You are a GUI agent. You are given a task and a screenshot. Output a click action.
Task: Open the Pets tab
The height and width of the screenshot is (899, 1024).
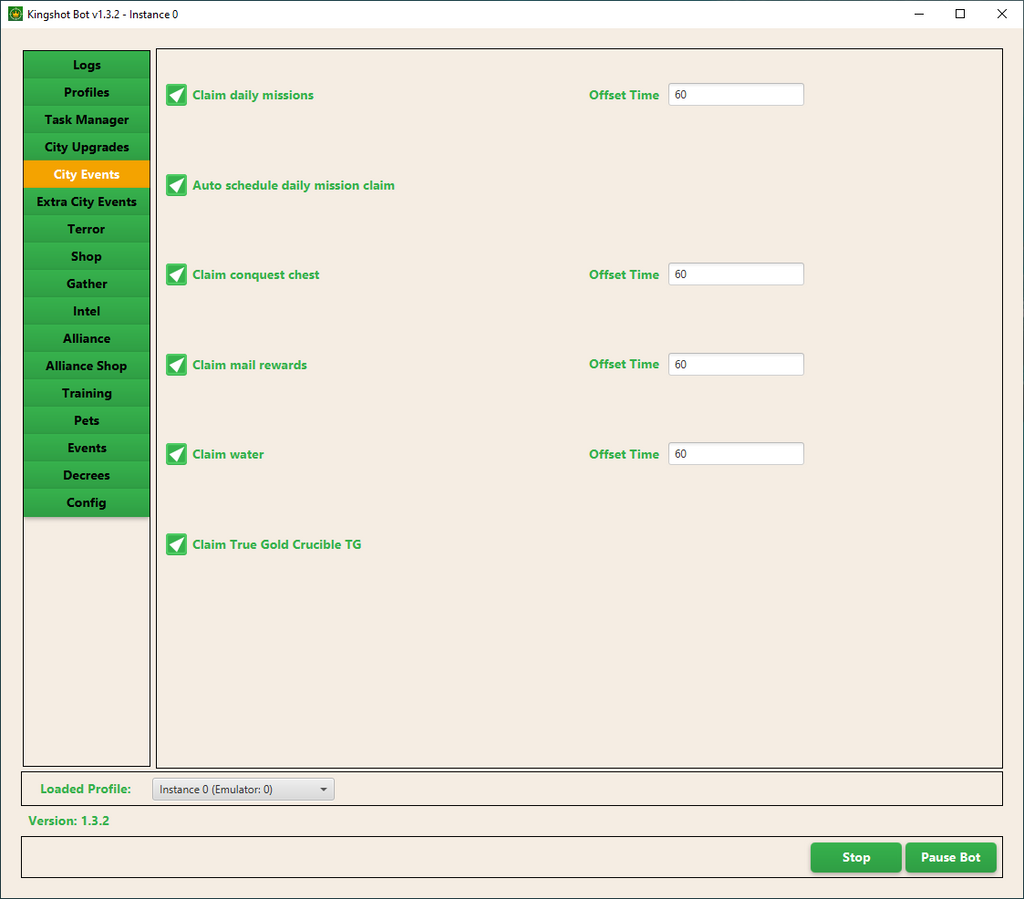[87, 421]
